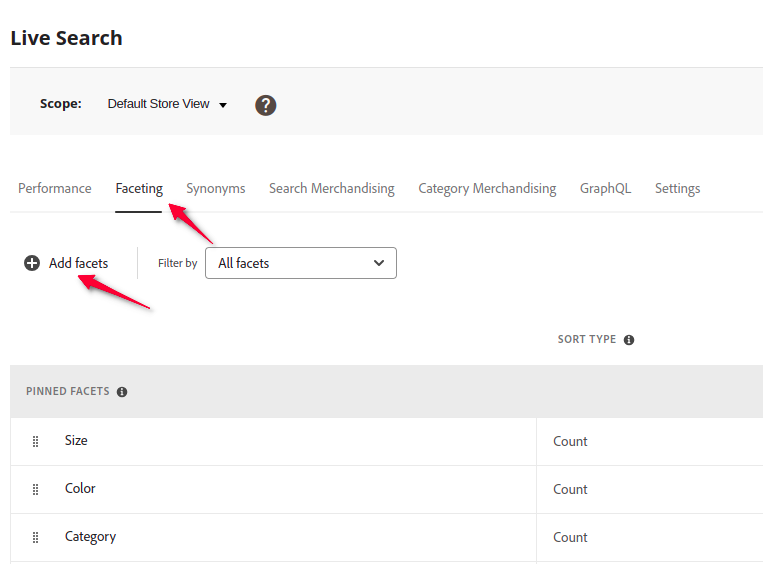Switch to the Performance tab

[x=54, y=188]
